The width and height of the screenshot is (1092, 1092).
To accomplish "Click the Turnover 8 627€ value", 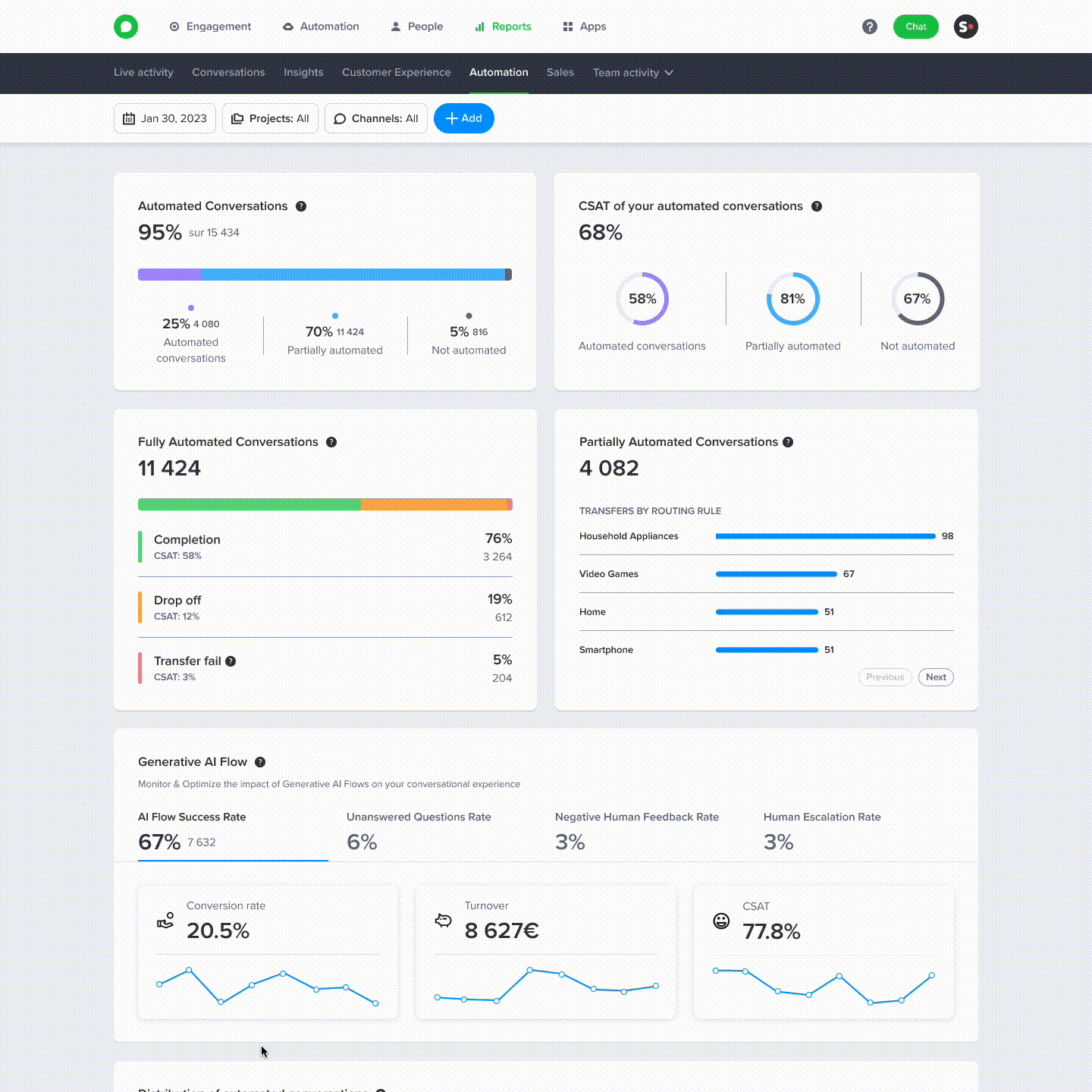I will (502, 930).
